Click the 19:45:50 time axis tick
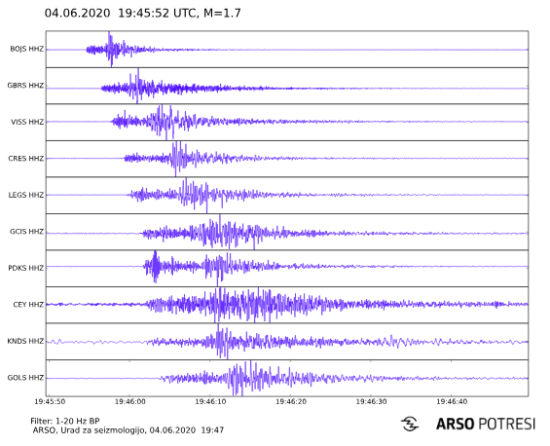This screenshot has width=550, height=446. click(x=50, y=401)
